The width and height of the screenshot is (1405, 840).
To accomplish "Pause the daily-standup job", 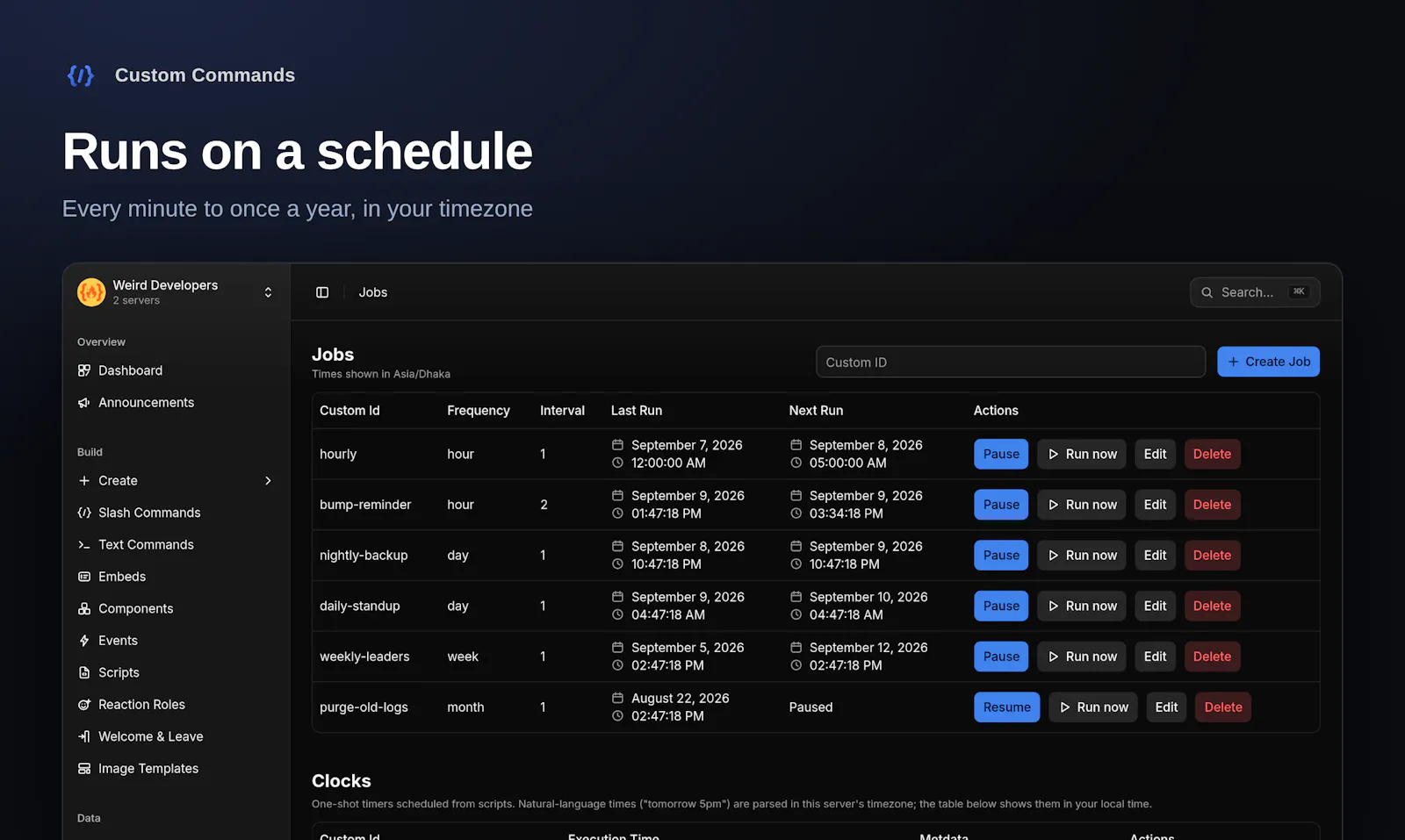I will point(1001,606).
